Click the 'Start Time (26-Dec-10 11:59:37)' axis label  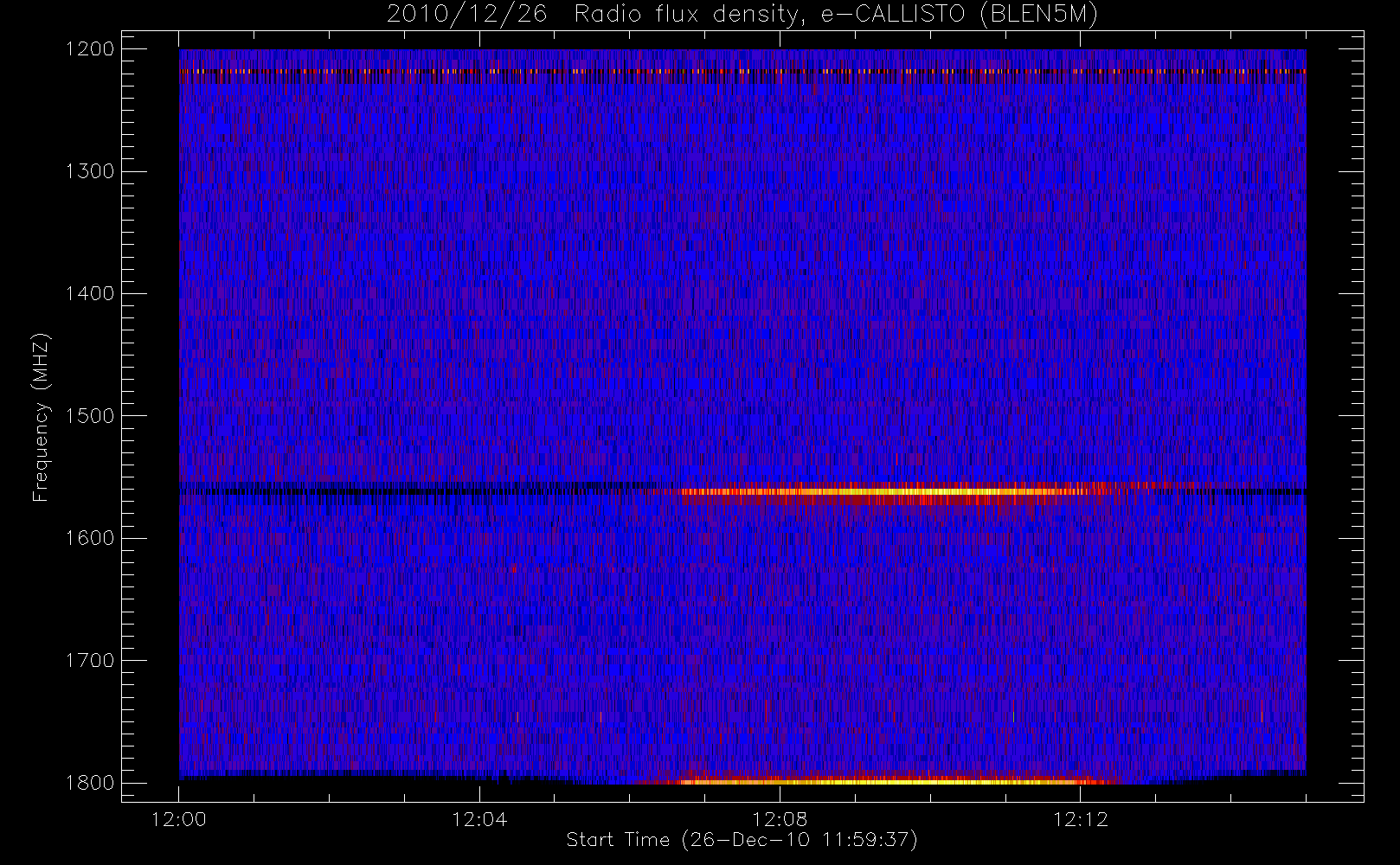pyautogui.click(x=742, y=840)
